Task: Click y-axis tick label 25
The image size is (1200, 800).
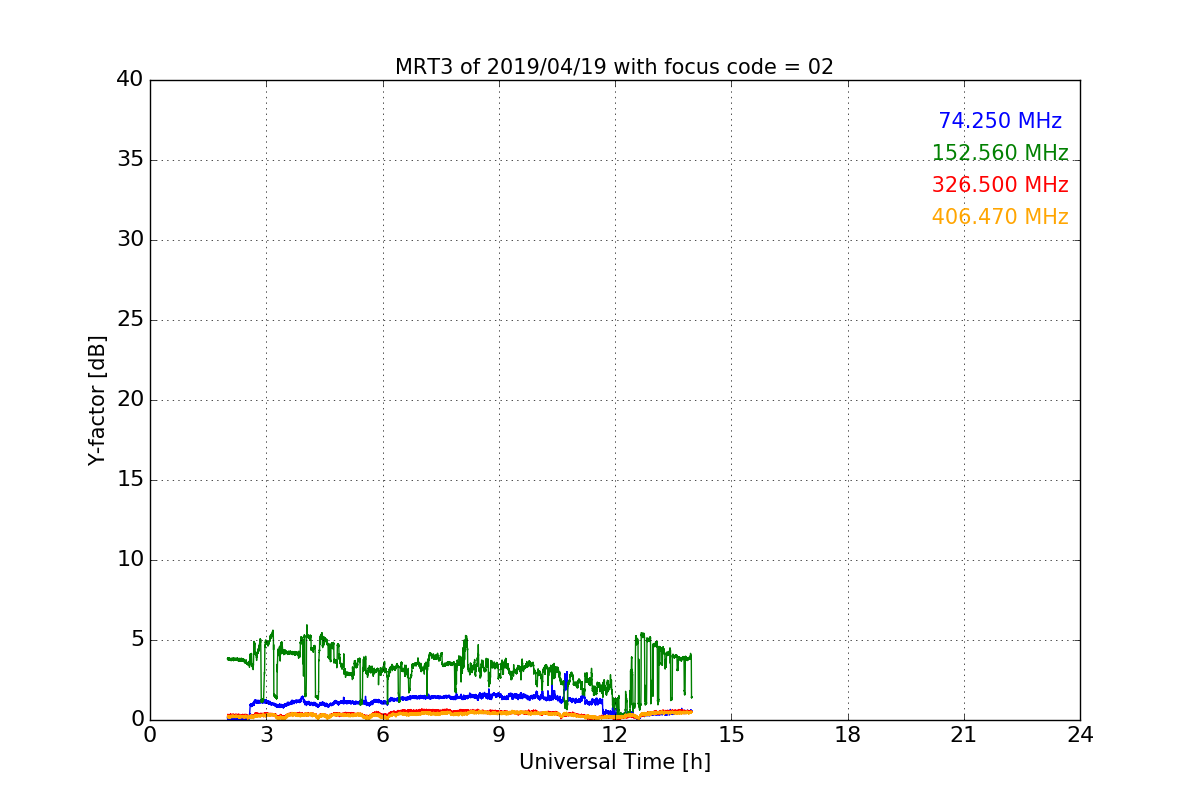Action: coord(130,320)
